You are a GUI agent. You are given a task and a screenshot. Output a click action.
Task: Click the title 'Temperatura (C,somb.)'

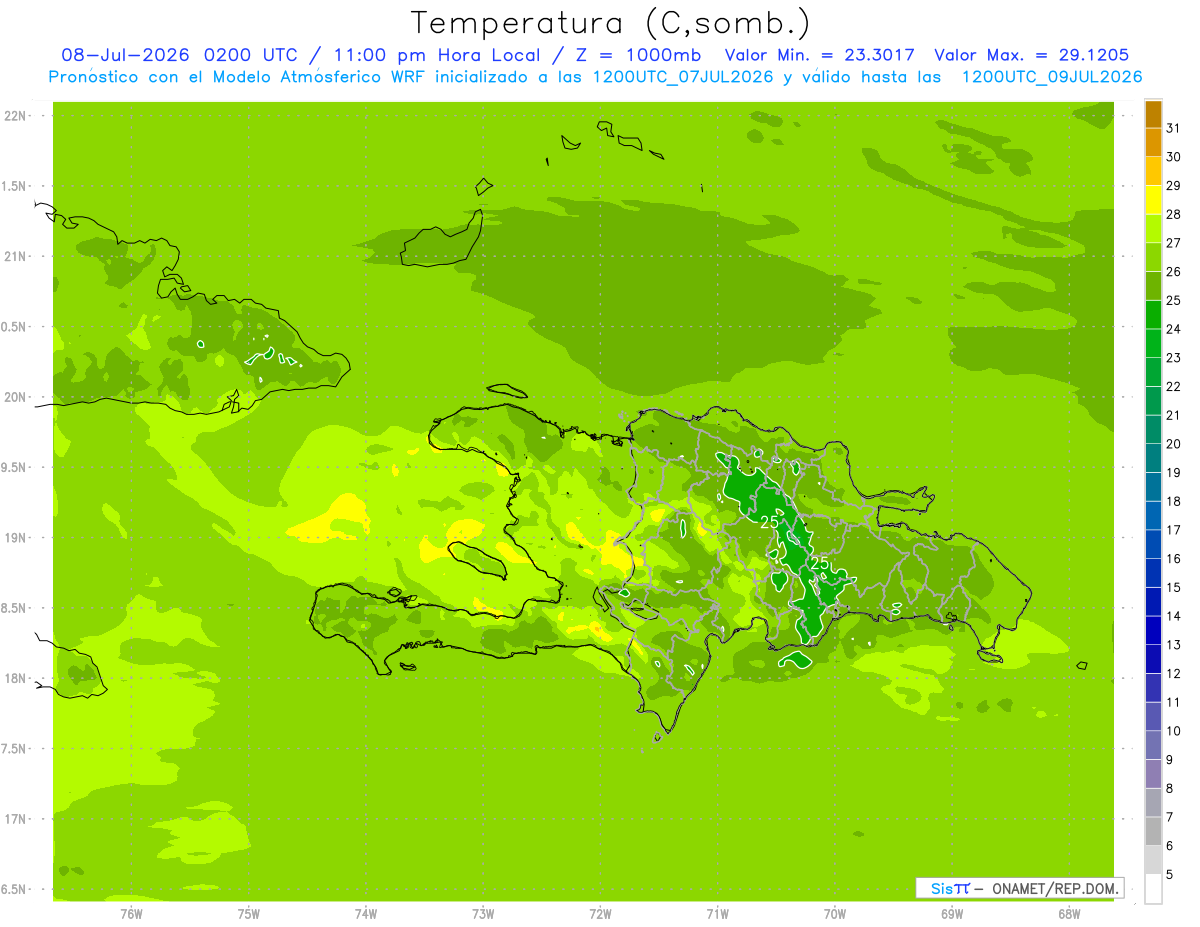coord(611,23)
